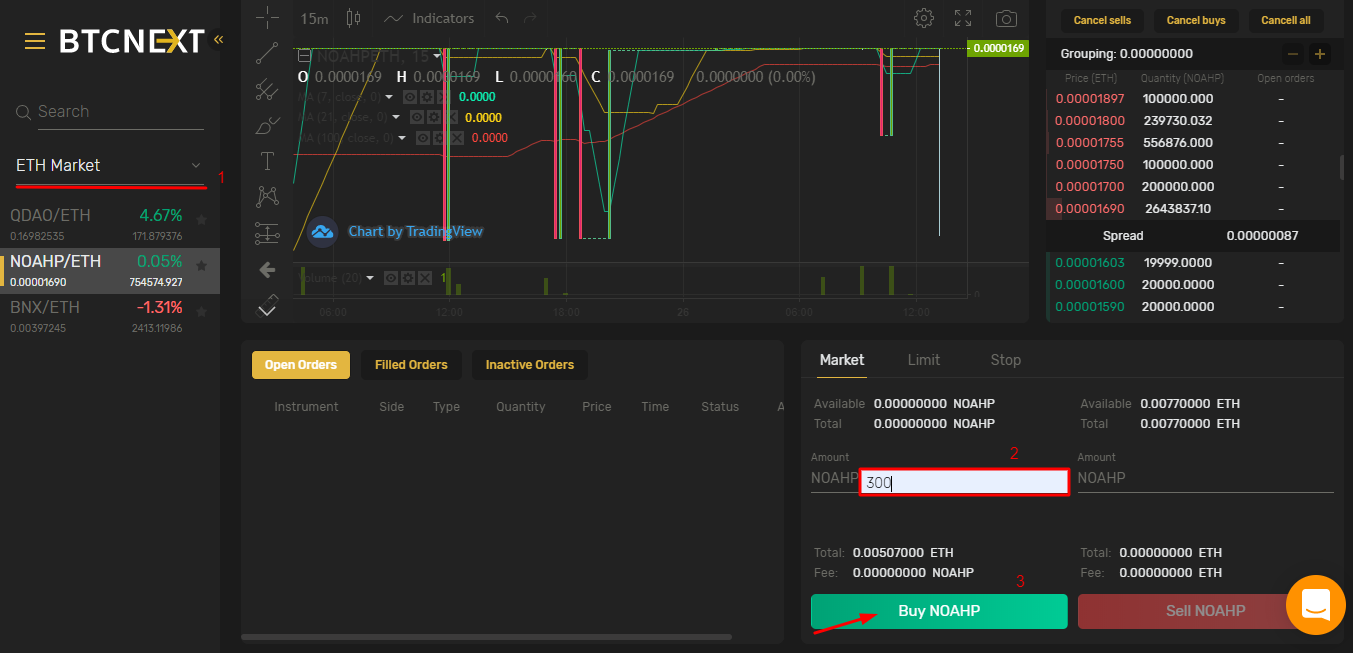Click the sell Amount NOAHP input field

1205,478
